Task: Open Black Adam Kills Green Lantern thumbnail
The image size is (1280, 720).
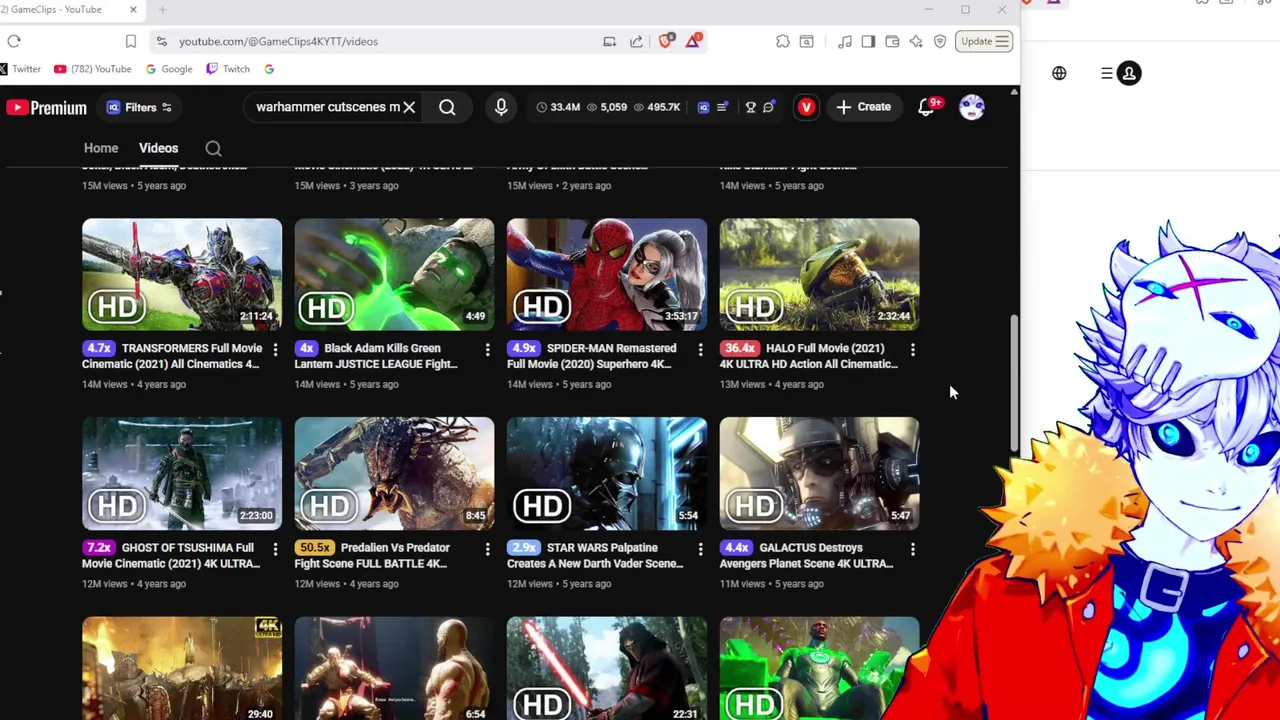Action: pyautogui.click(x=394, y=274)
